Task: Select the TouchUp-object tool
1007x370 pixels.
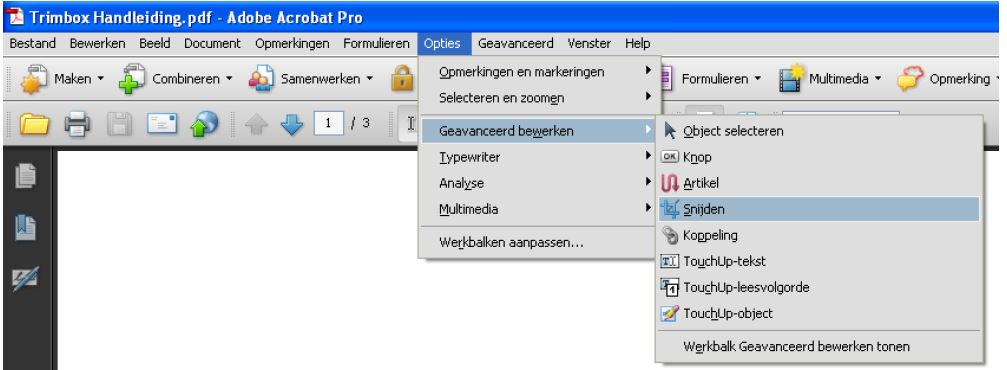Action: coord(819,314)
